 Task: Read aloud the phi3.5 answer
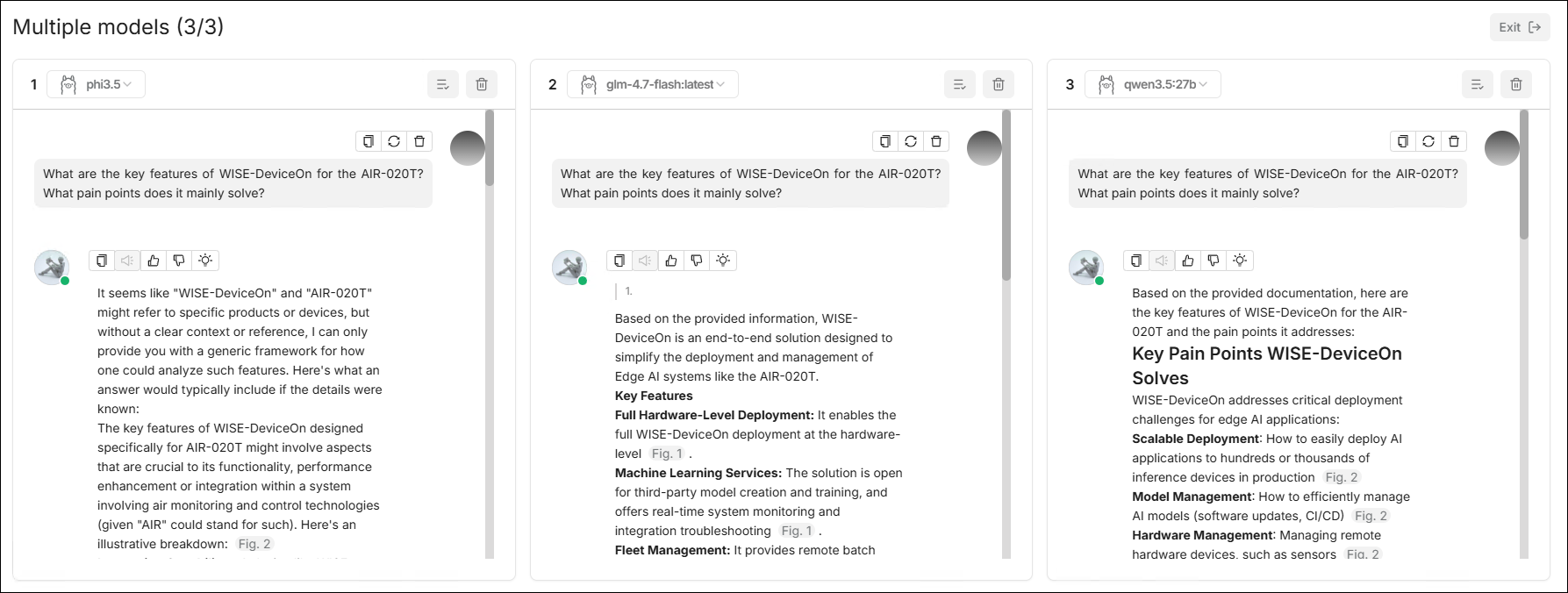coord(127,261)
